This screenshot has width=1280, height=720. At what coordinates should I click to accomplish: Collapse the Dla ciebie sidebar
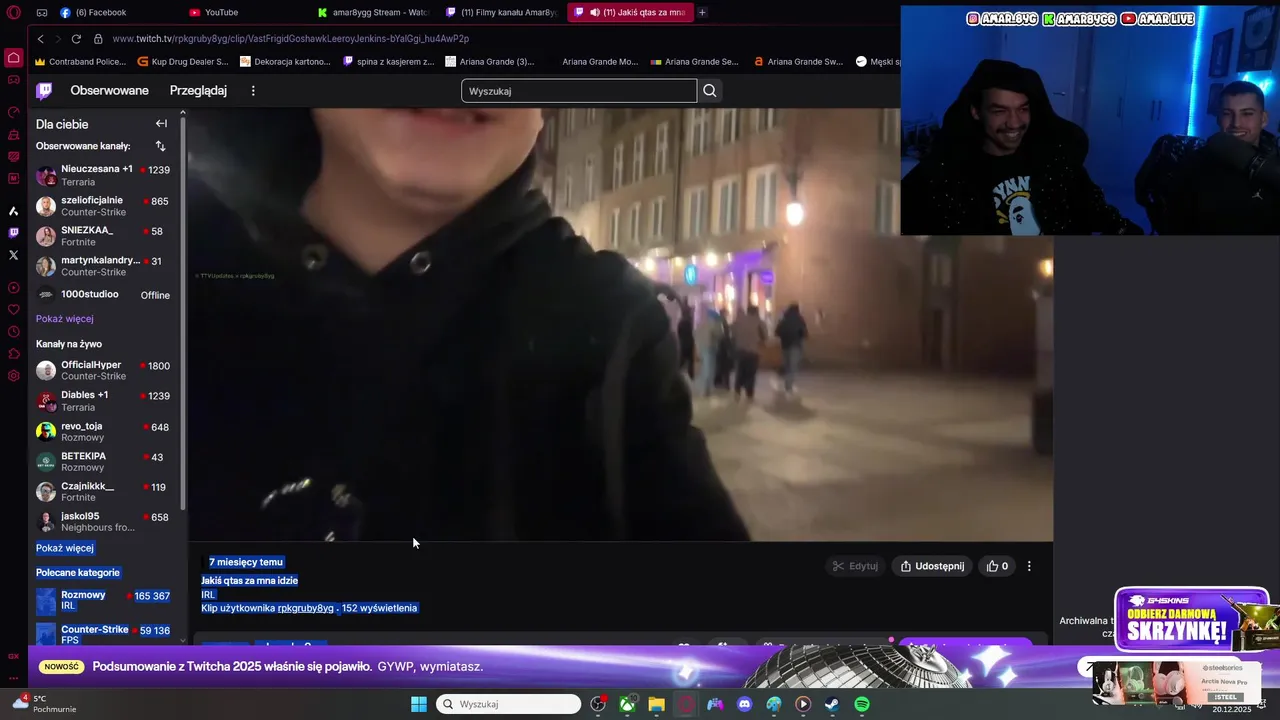point(161,124)
